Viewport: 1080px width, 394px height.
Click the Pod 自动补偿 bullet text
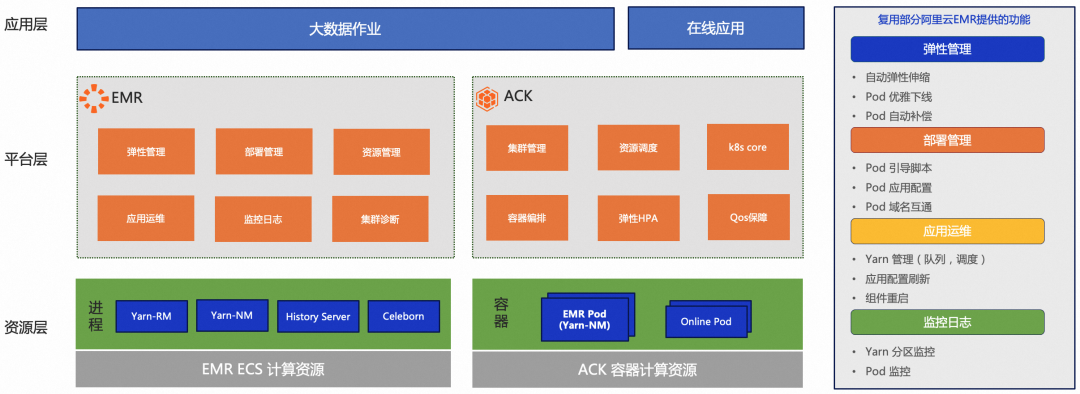899,116
